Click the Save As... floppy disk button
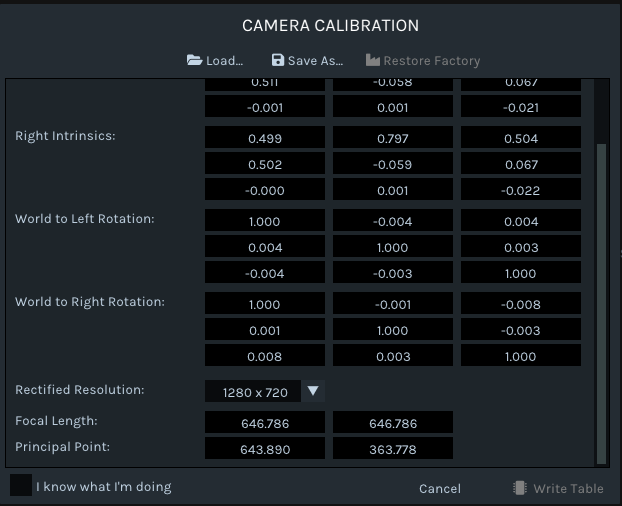The width and height of the screenshot is (622, 506). pyautogui.click(x=307, y=61)
